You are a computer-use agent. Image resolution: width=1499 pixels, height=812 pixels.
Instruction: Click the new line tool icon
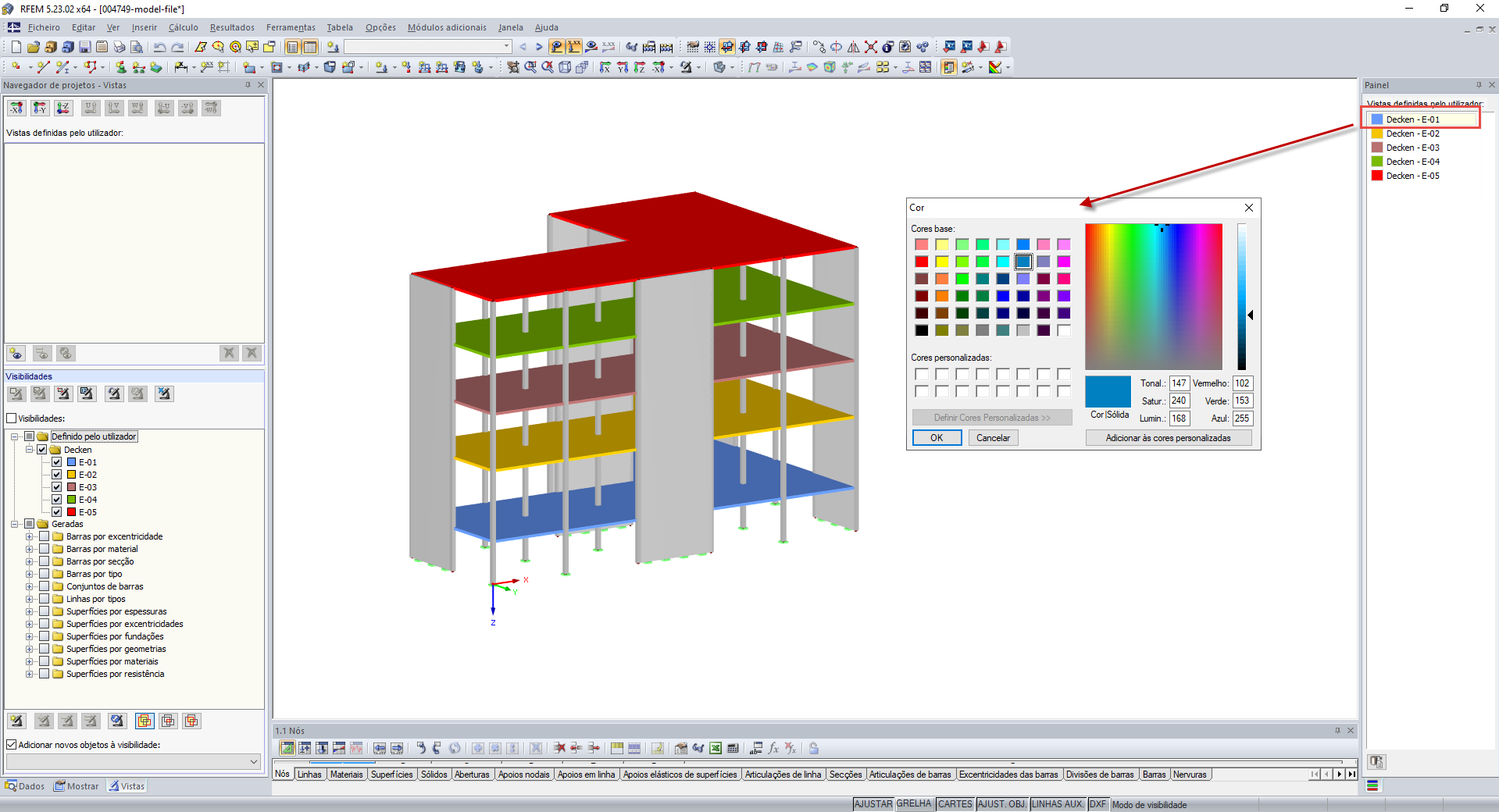(43, 67)
